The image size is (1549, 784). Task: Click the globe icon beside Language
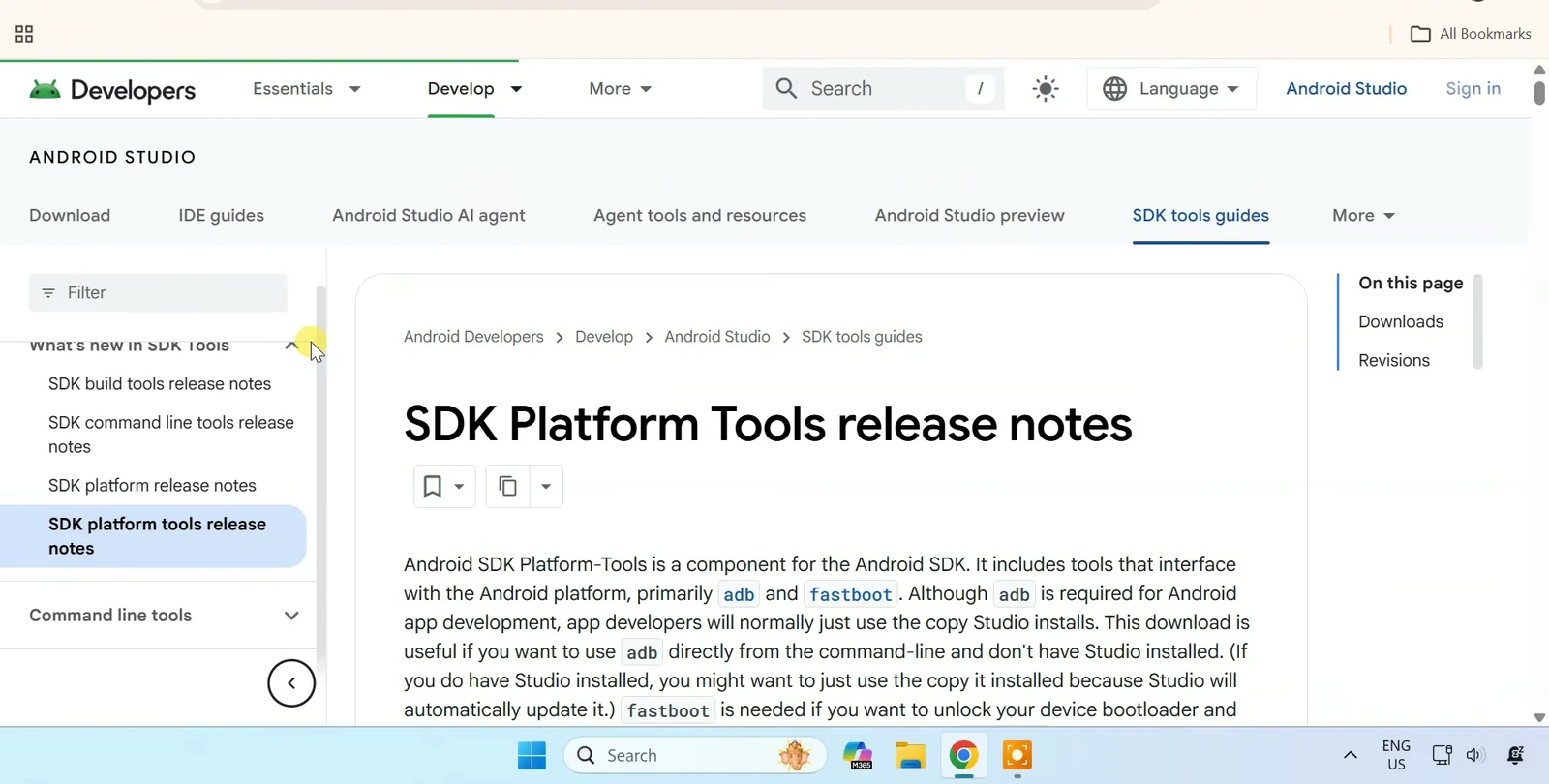click(1114, 89)
